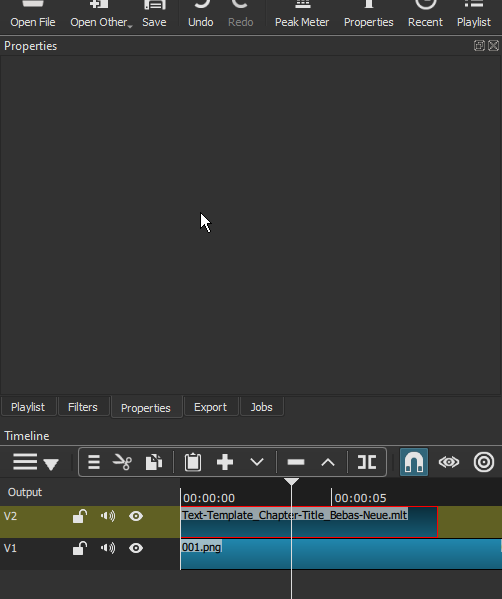The height and width of the screenshot is (599, 502).
Task: Click the Ripple Delete minus icon
Action: (x=296, y=462)
